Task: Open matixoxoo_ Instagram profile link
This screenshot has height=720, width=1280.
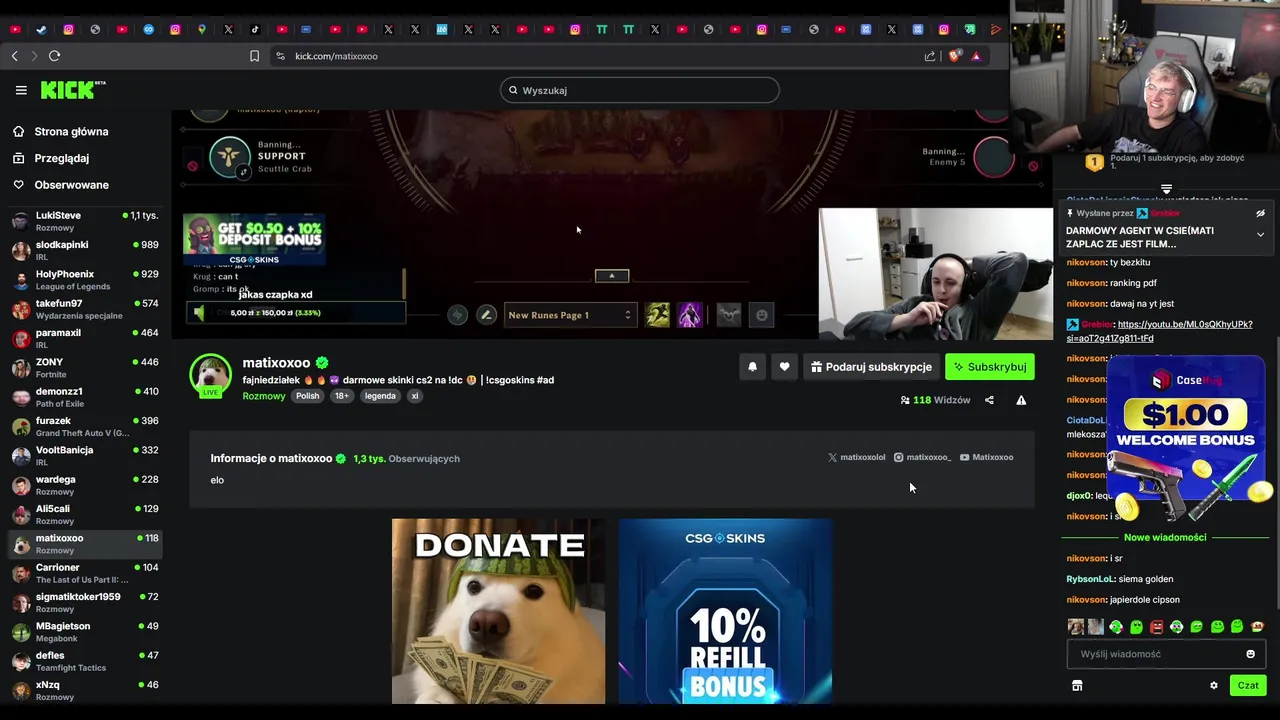Action: pyautogui.click(x=922, y=457)
